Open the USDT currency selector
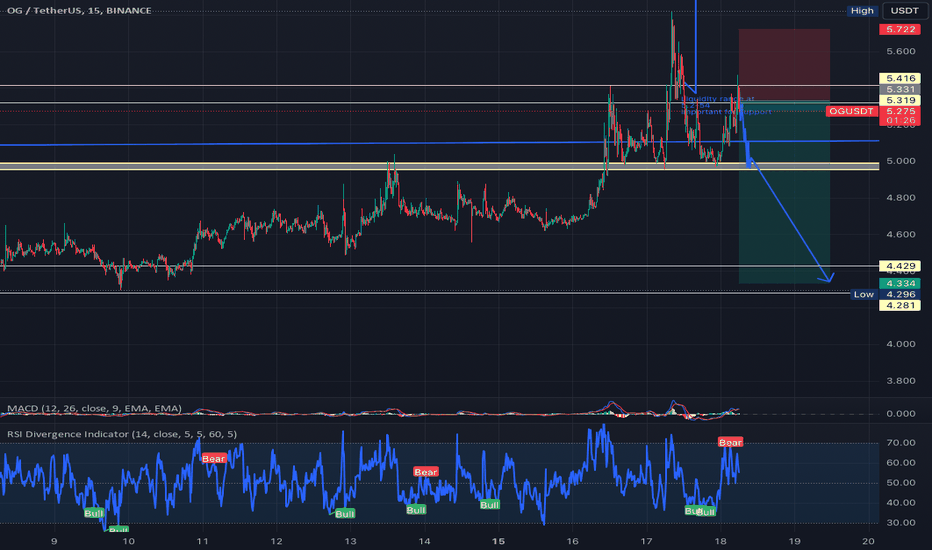This screenshot has height=550, width=932. tap(905, 11)
